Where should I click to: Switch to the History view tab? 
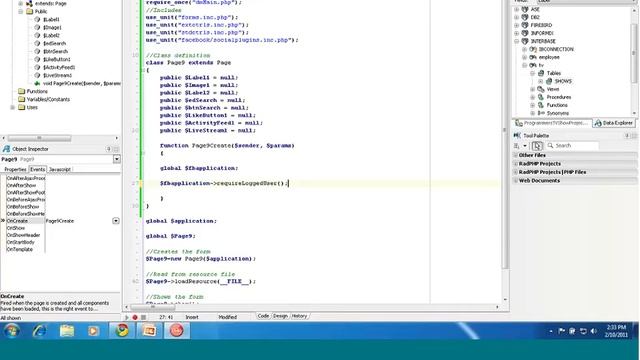pos(299,316)
